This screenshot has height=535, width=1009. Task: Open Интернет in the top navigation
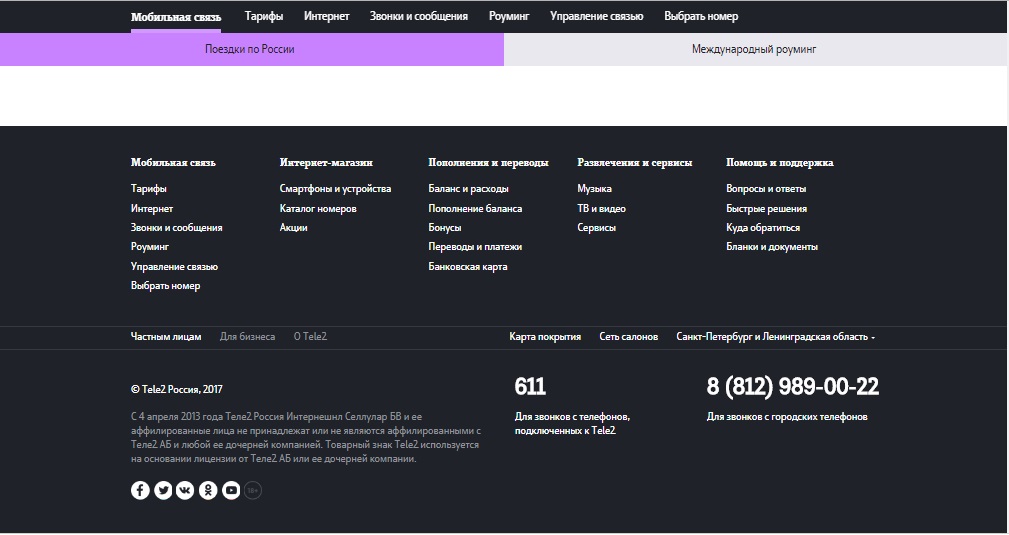[326, 17]
